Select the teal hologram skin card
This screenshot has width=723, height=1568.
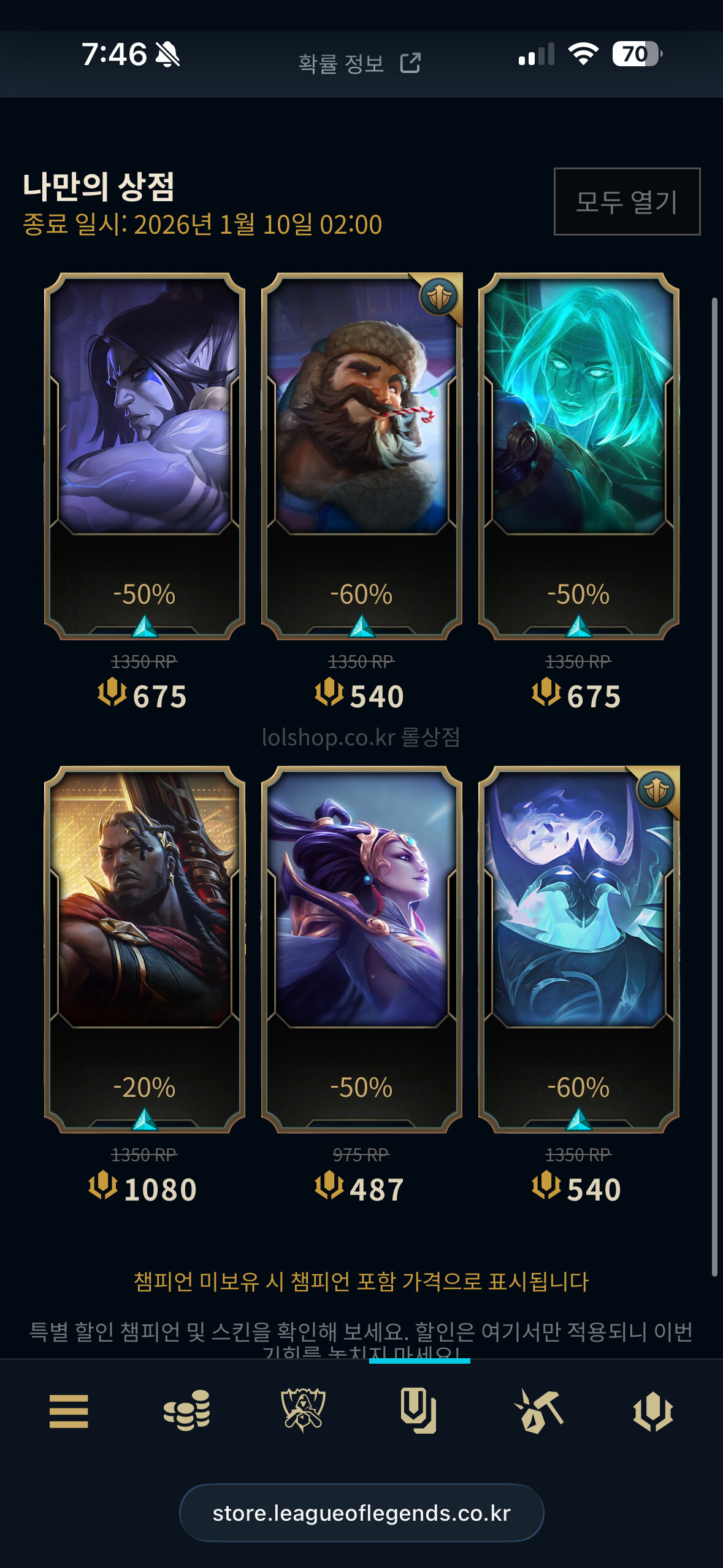click(579, 456)
